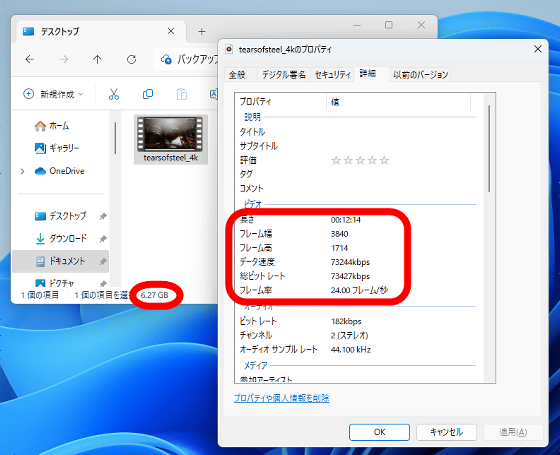
Task: Click the OK button
Action: pyautogui.click(x=379, y=432)
